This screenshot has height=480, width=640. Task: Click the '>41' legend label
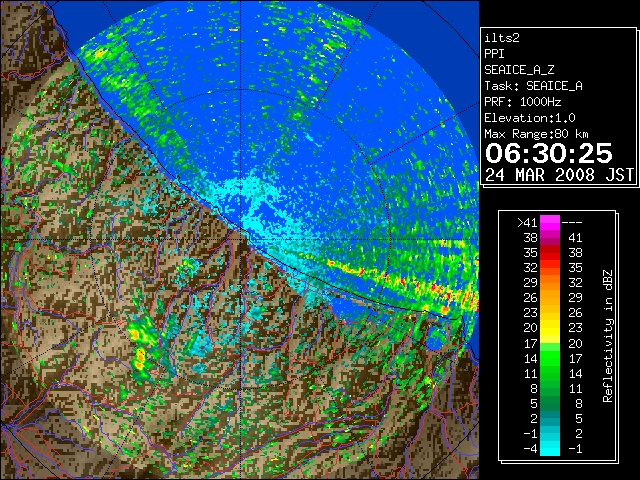[x=527, y=222]
